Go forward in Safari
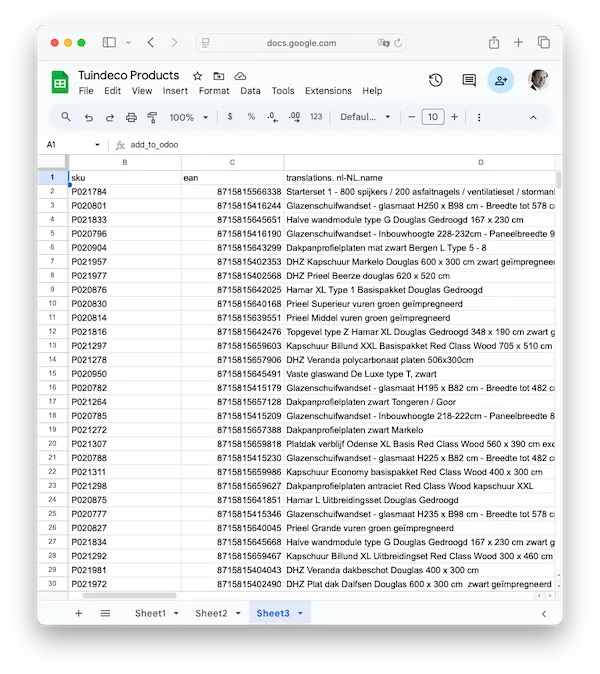 [174, 42]
